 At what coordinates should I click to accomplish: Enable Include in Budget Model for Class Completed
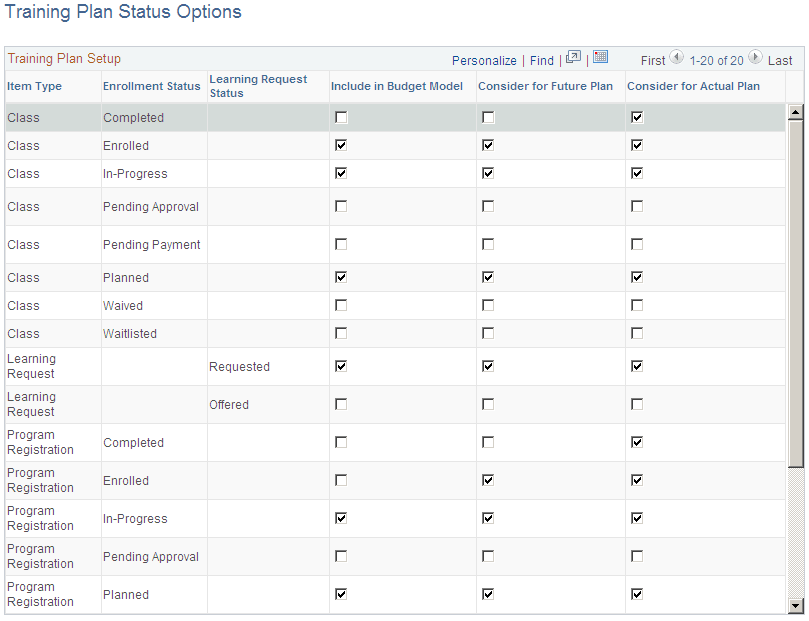pyautogui.click(x=341, y=117)
